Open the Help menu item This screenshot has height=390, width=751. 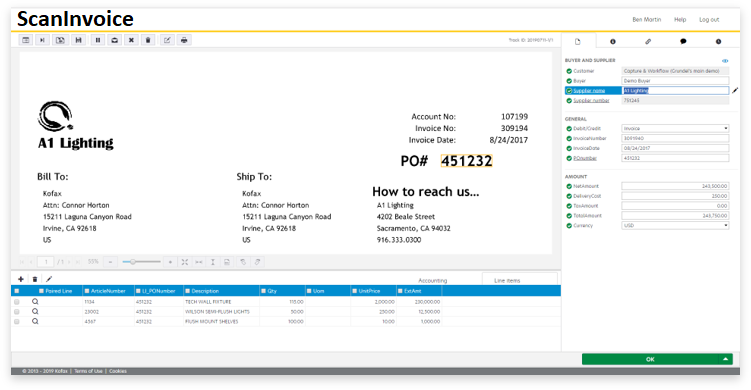point(680,20)
